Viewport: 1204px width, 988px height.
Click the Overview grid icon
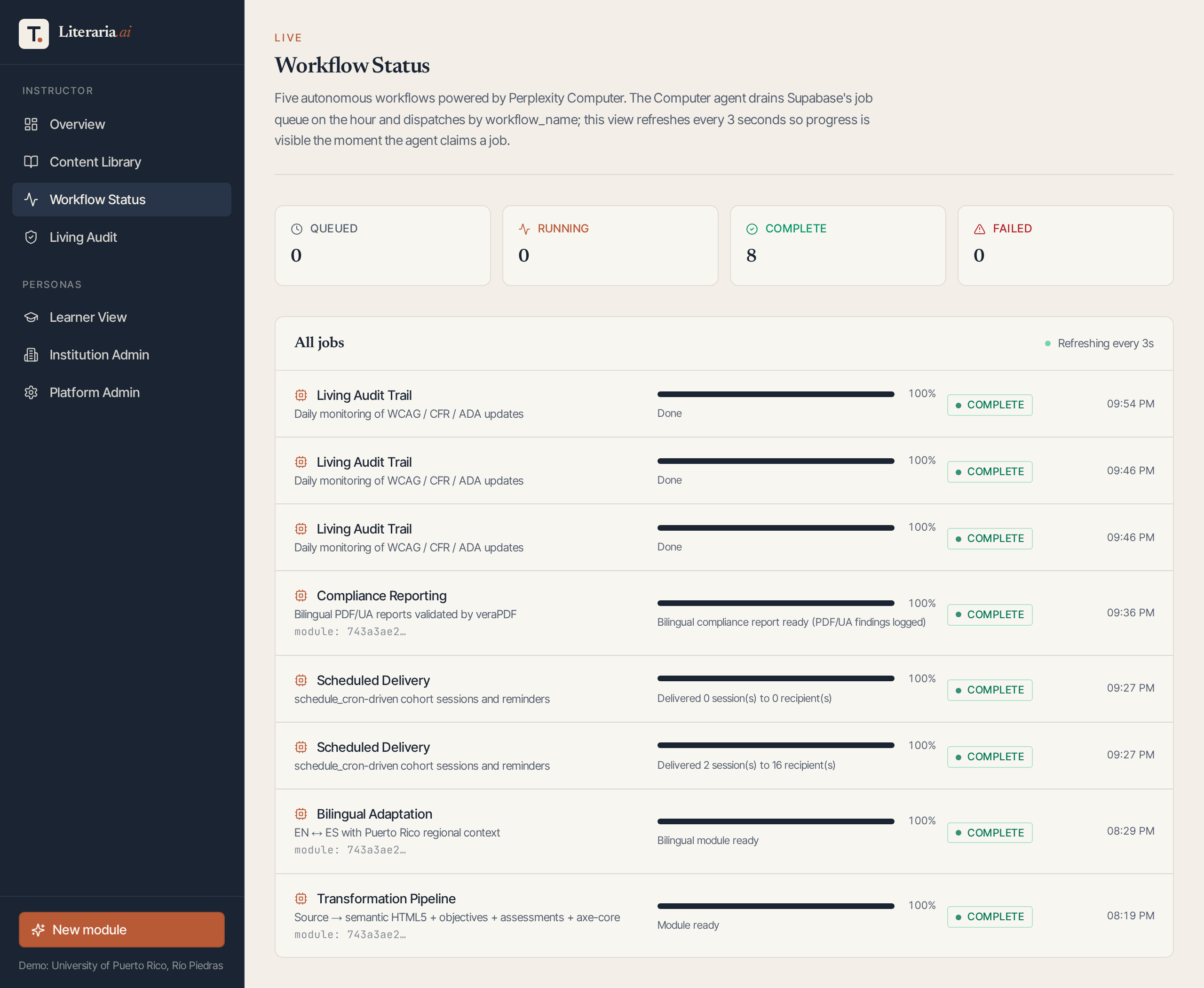[32, 124]
